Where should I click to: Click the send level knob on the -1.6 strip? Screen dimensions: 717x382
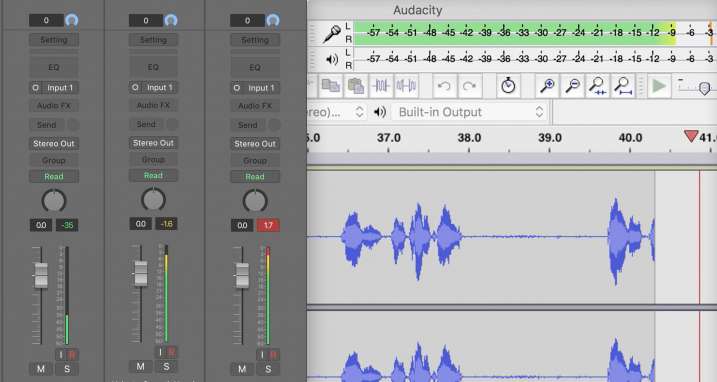[172, 124]
